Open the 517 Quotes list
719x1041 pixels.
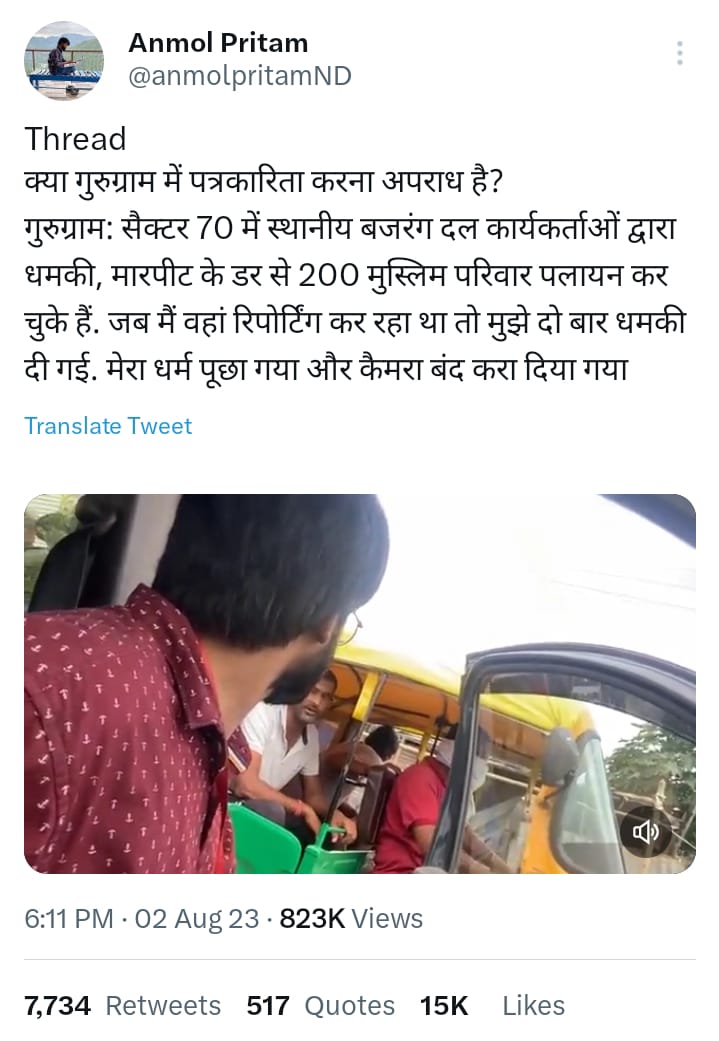pos(321,1006)
